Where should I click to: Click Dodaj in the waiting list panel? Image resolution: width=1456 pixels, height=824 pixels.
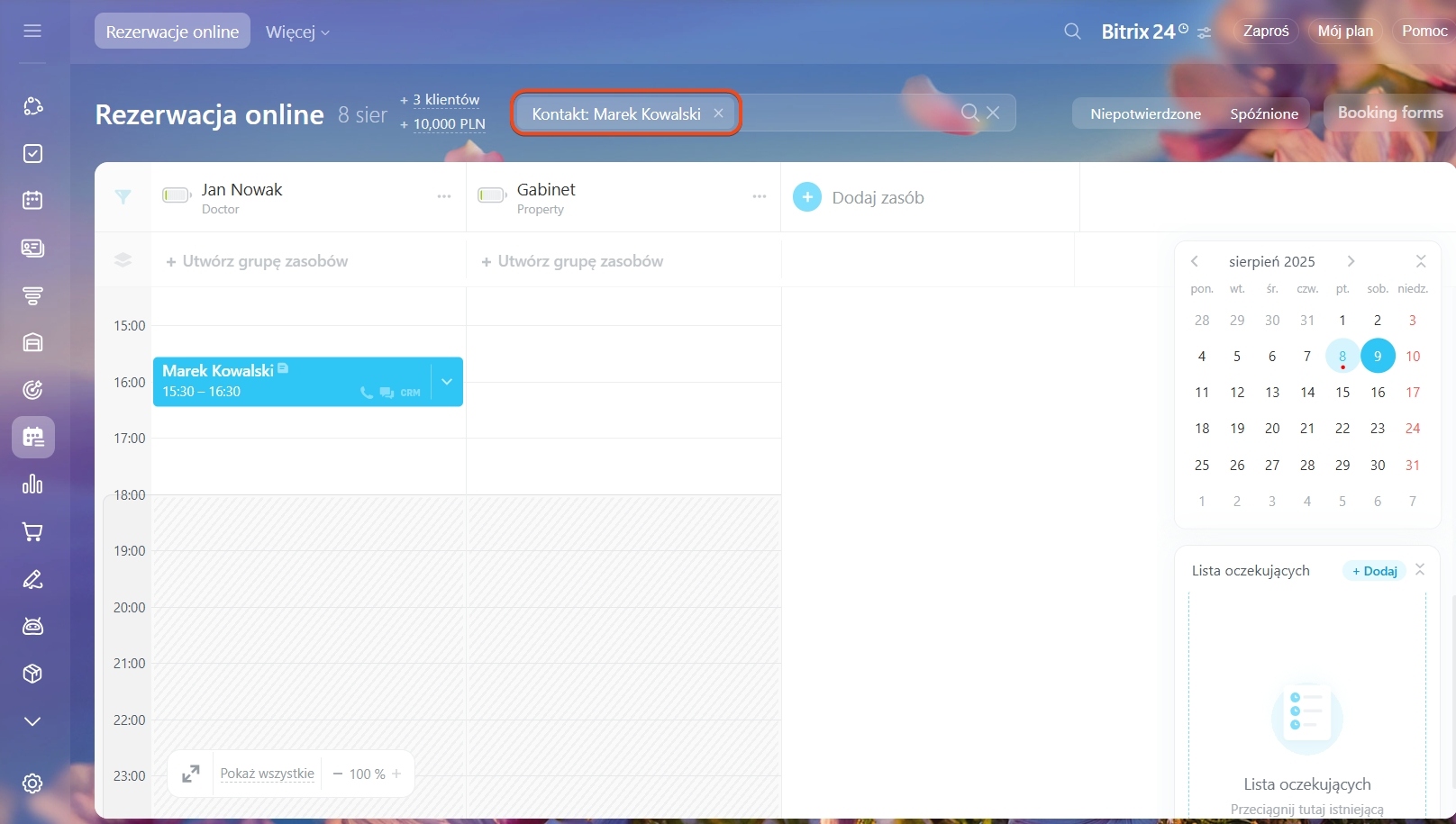(1375, 571)
